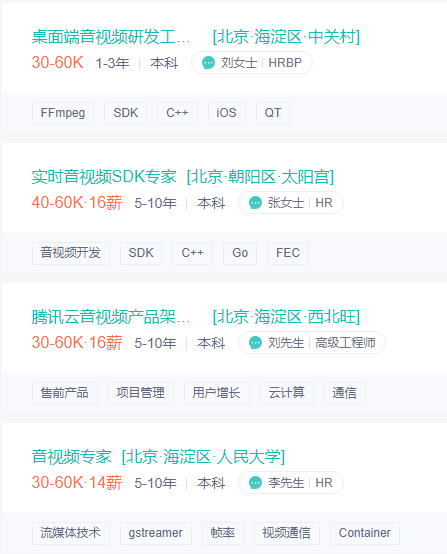447x554 pixels.
Task: Select the 项目管理 tag
Action: pyautogui.click(x=141, y=393)
